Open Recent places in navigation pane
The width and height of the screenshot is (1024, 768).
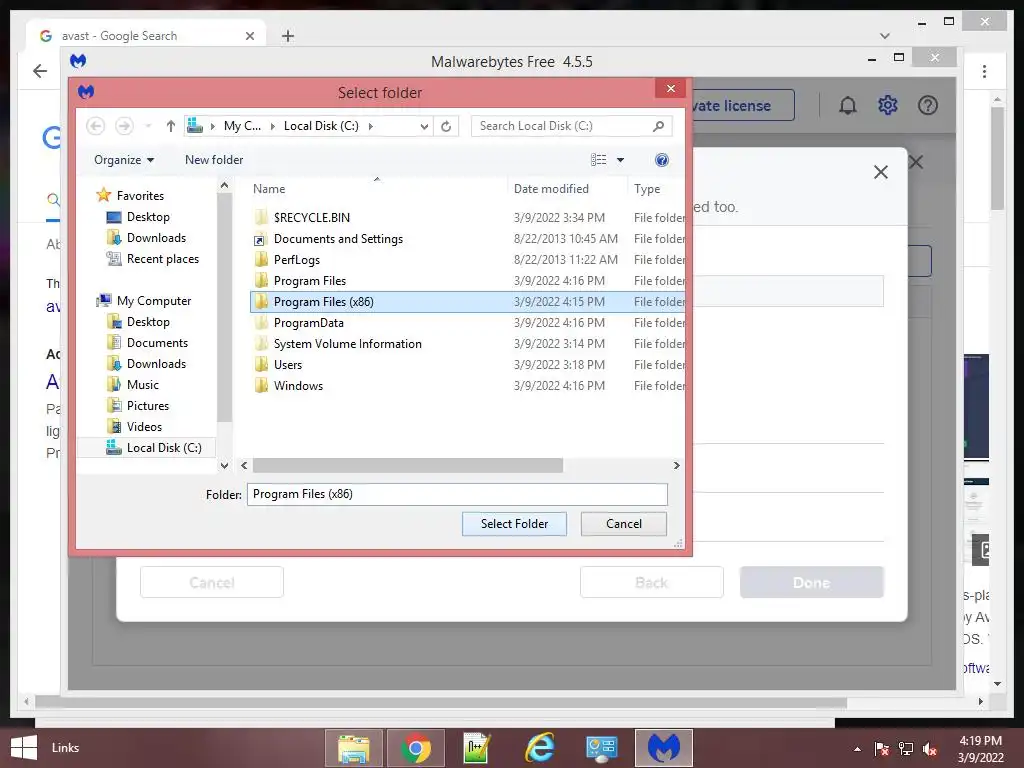click(163, 259)
